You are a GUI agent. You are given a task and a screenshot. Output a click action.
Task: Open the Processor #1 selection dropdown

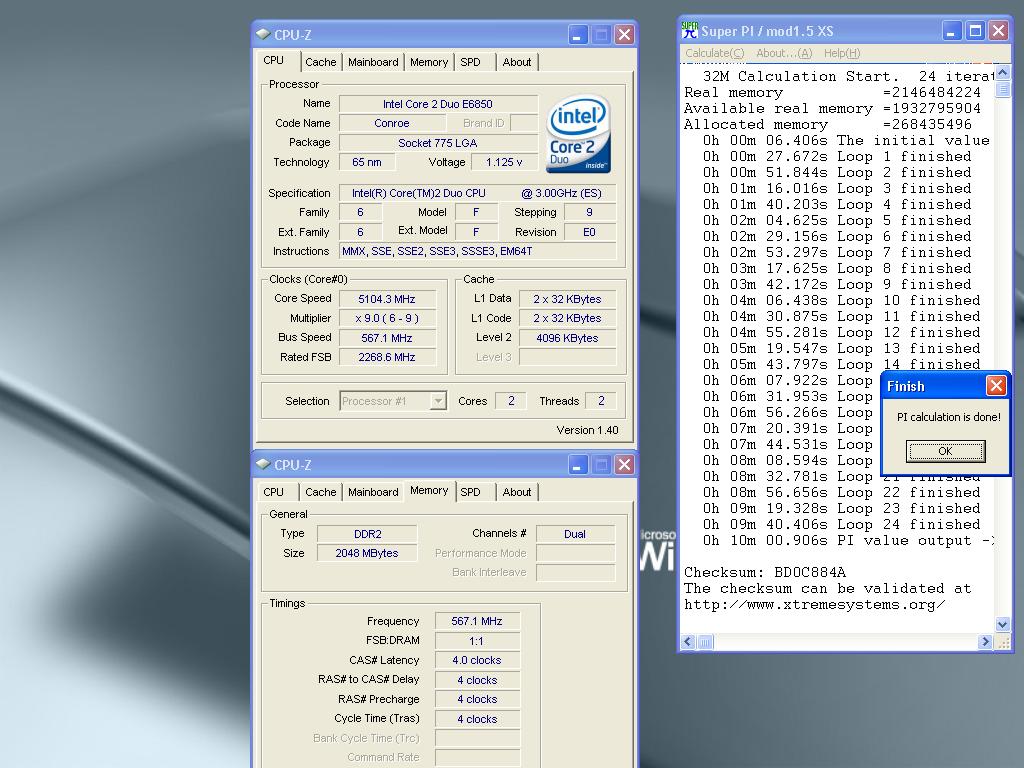pos(438,401)
